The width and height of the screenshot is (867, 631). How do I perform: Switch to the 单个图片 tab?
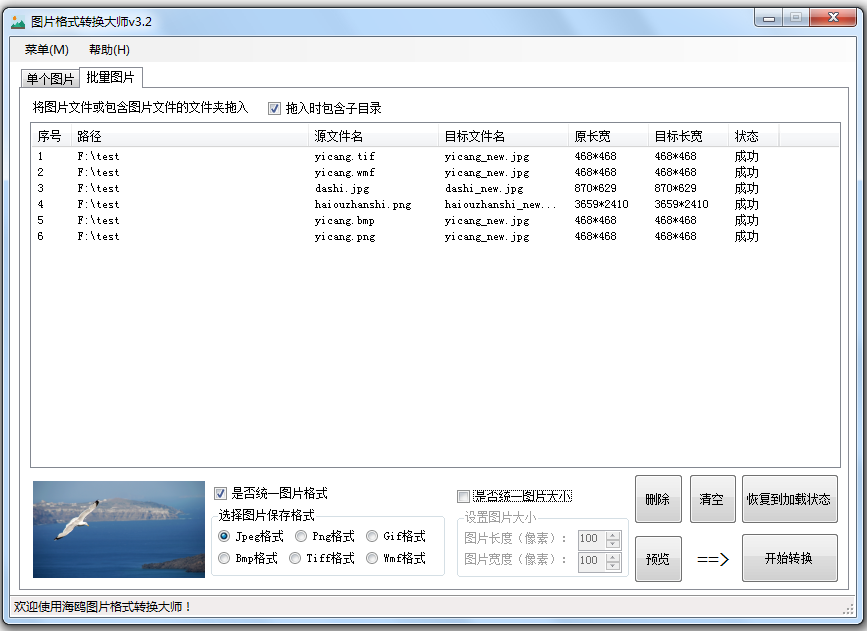[x=50, y=79]
